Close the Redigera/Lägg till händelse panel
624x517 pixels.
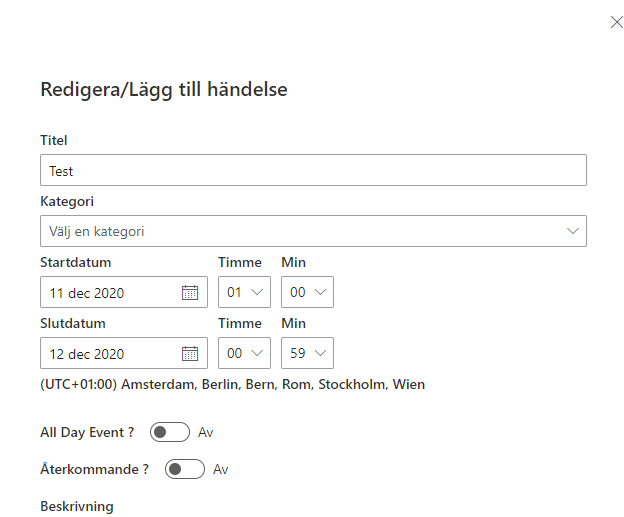point(616,22)
